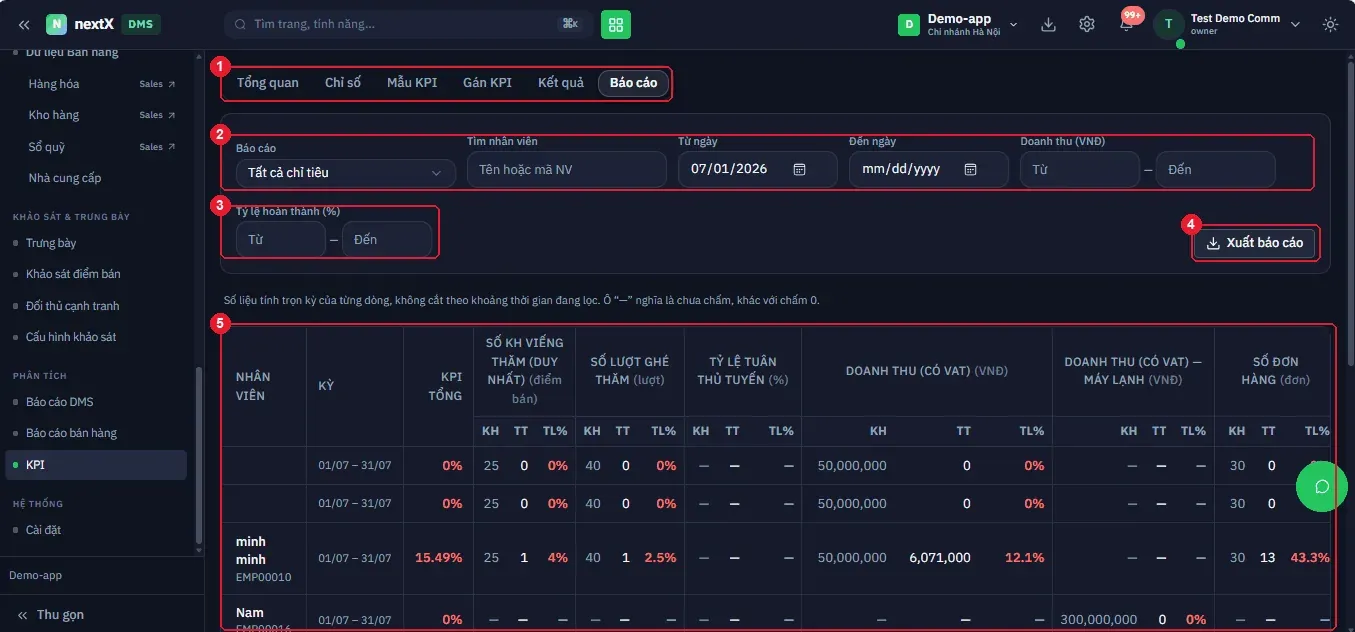Click Thu gọn collapse button
Viewport: 1355px width, 632px height.
click(x=51, y=614)
